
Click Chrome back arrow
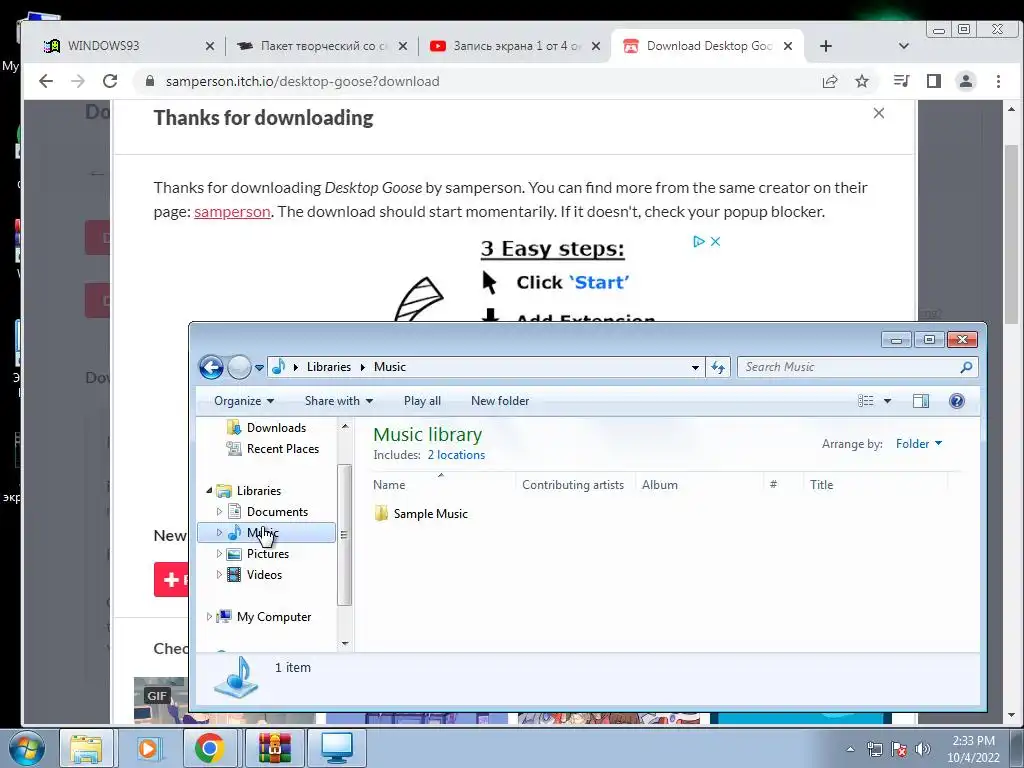[x=46, y=81]
